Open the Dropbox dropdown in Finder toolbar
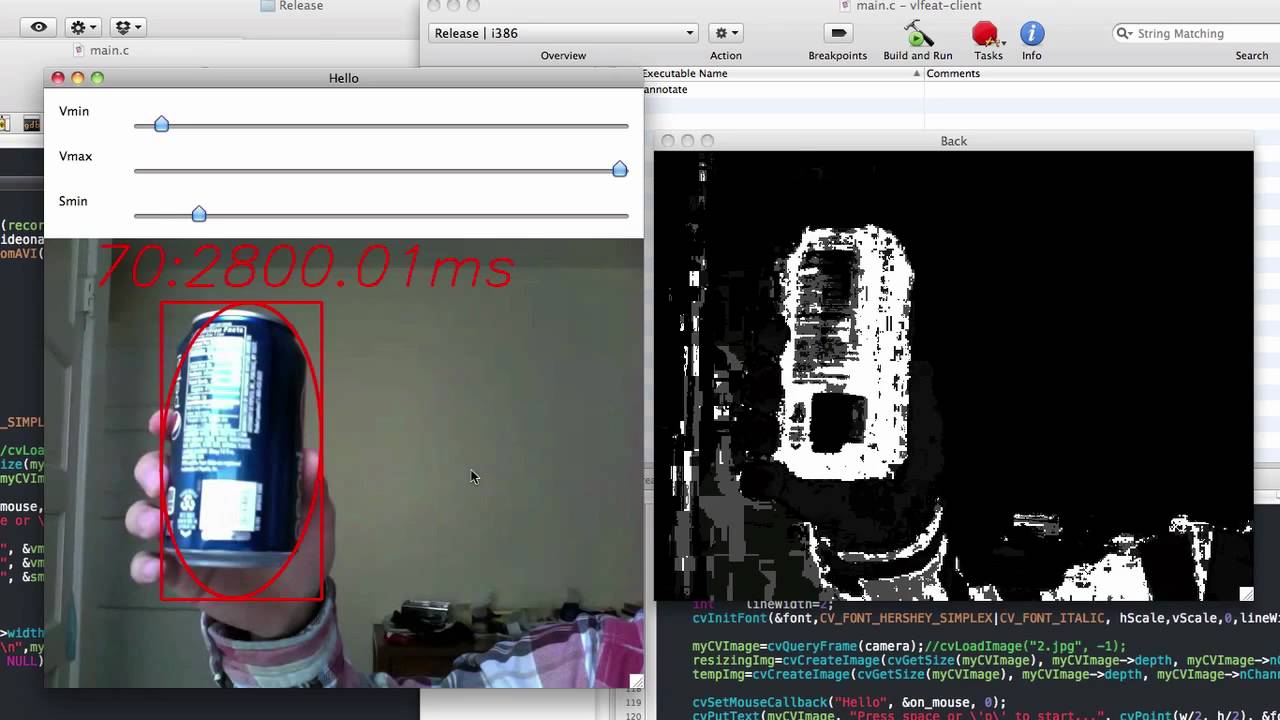The image size is (1280, 720). click(127, 27)
